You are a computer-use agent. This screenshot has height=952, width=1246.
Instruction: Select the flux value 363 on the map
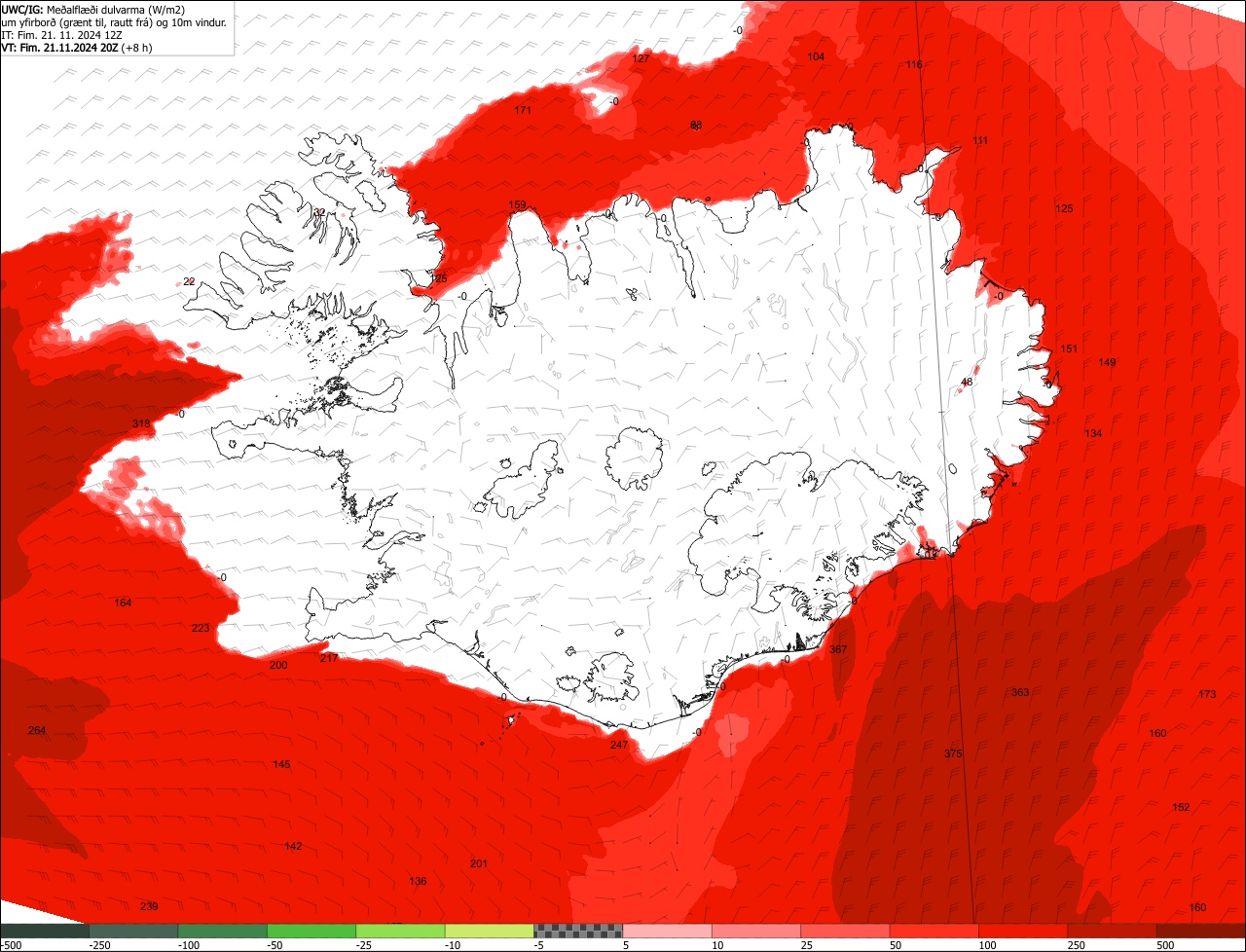coord(1020,692)
